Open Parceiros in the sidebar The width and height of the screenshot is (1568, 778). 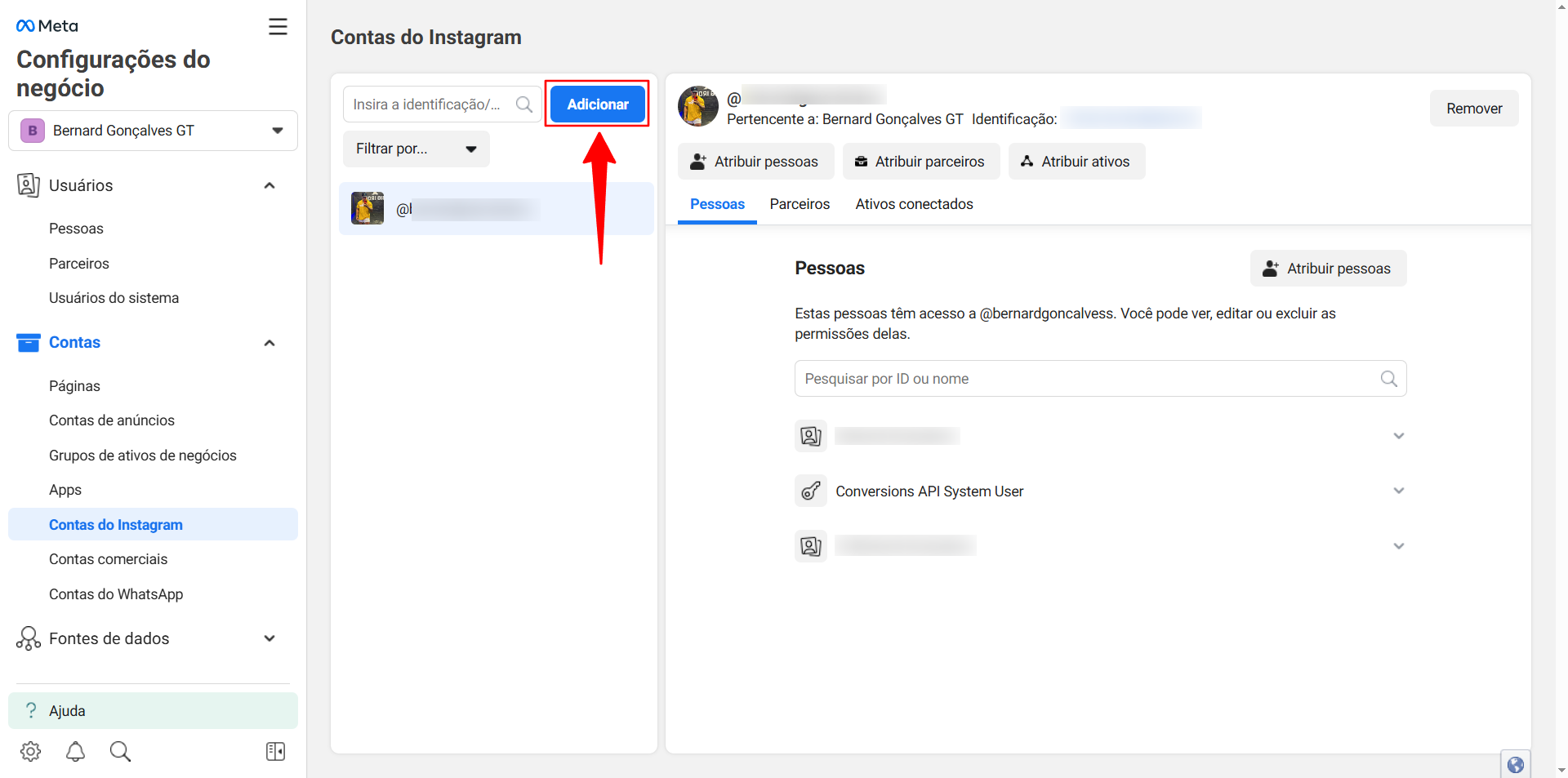click(x=79, y=264)
